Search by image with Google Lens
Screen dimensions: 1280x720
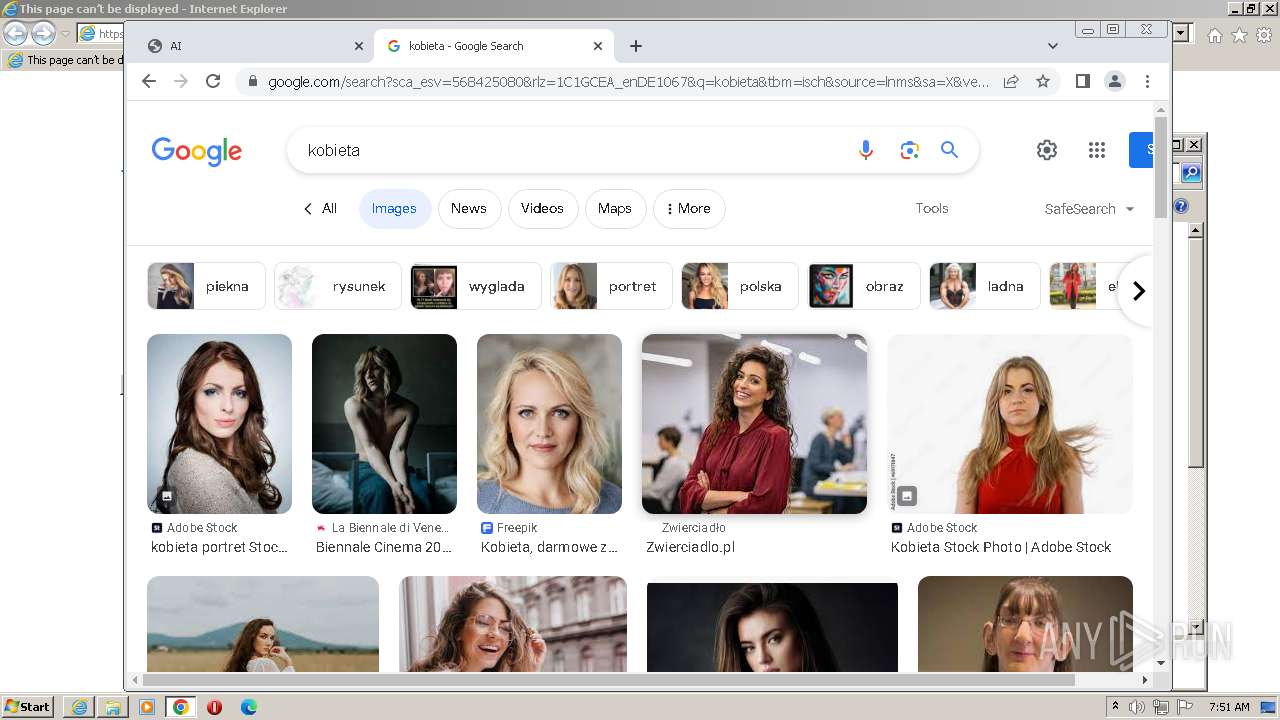coord(909,150)
